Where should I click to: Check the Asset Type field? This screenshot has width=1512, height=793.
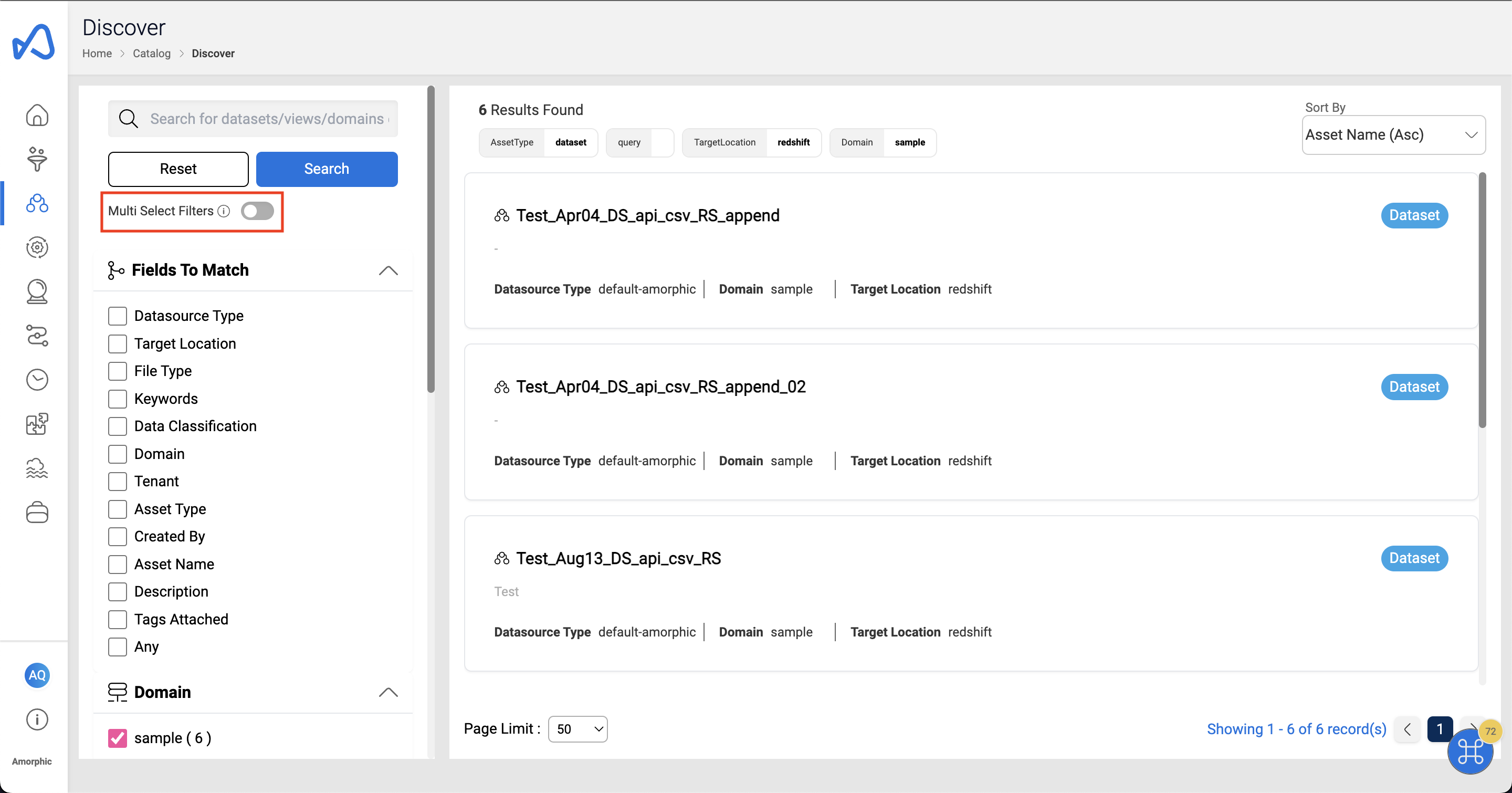click(118, 509)
